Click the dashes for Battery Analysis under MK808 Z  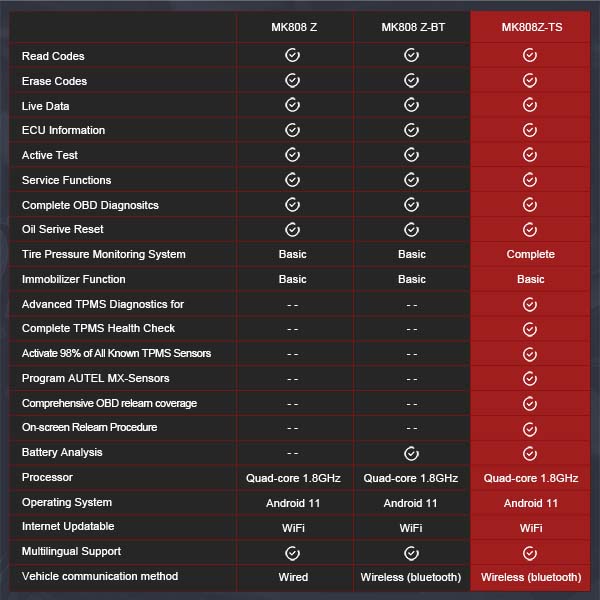[x=293, y=453]
